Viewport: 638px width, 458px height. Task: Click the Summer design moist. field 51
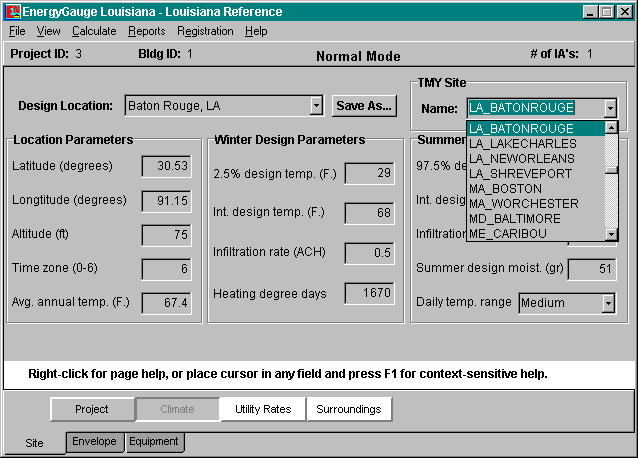click(592, 269)
